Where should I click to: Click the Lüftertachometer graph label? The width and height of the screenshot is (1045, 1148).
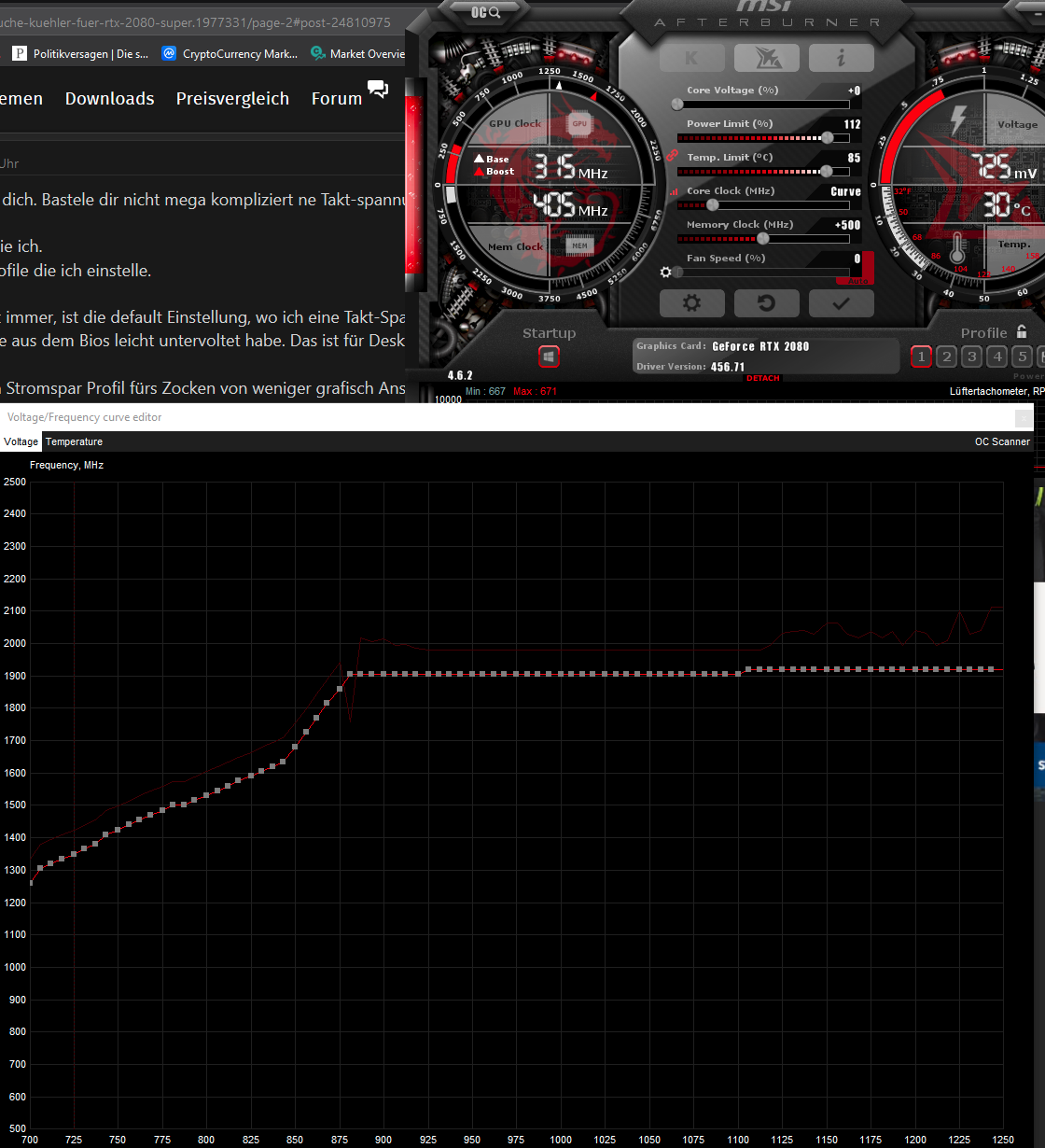coord(996,391)
